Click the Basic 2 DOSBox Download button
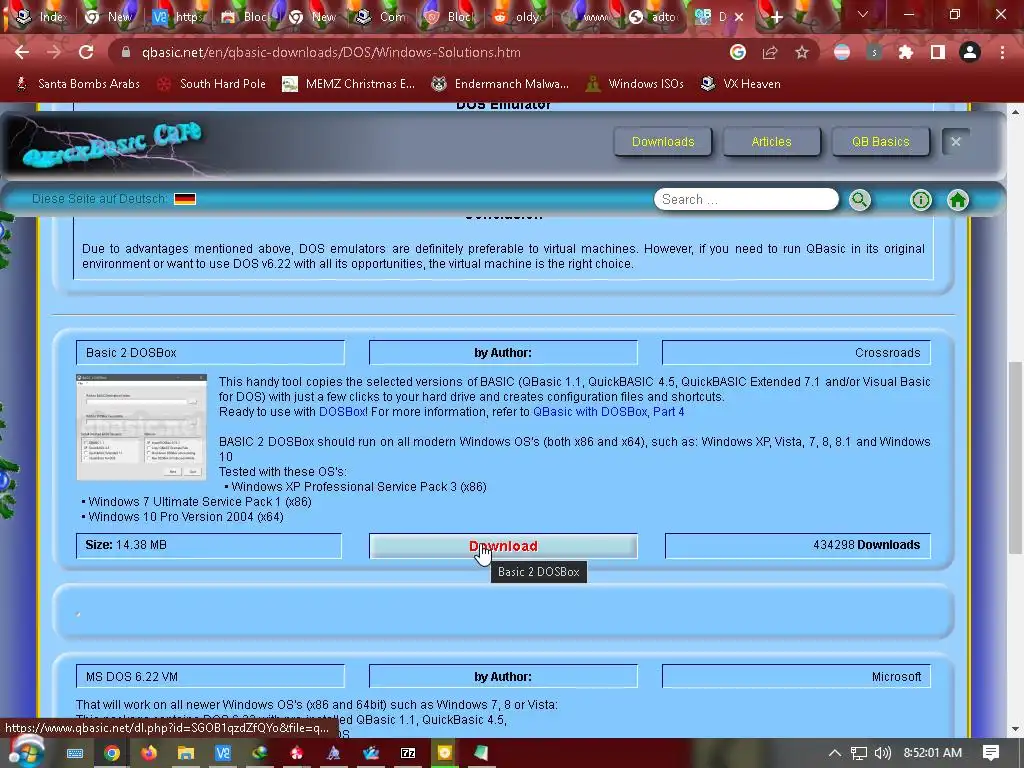This screenshot has height=768, width=1024. pyautogui.click(x=503, y=546)
